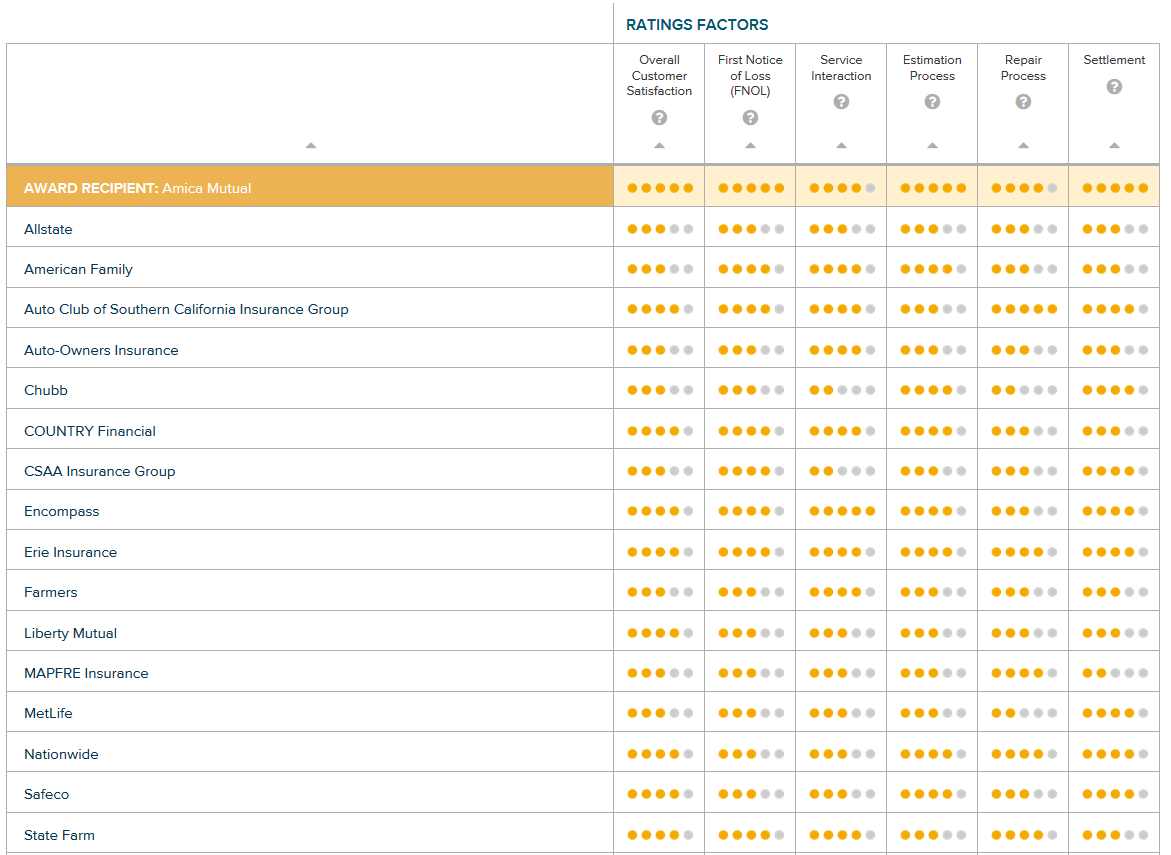The image size is (1171, 855).
Task: Sort by Overall Customer Satisfaction arrow
Action: point(659,145)
